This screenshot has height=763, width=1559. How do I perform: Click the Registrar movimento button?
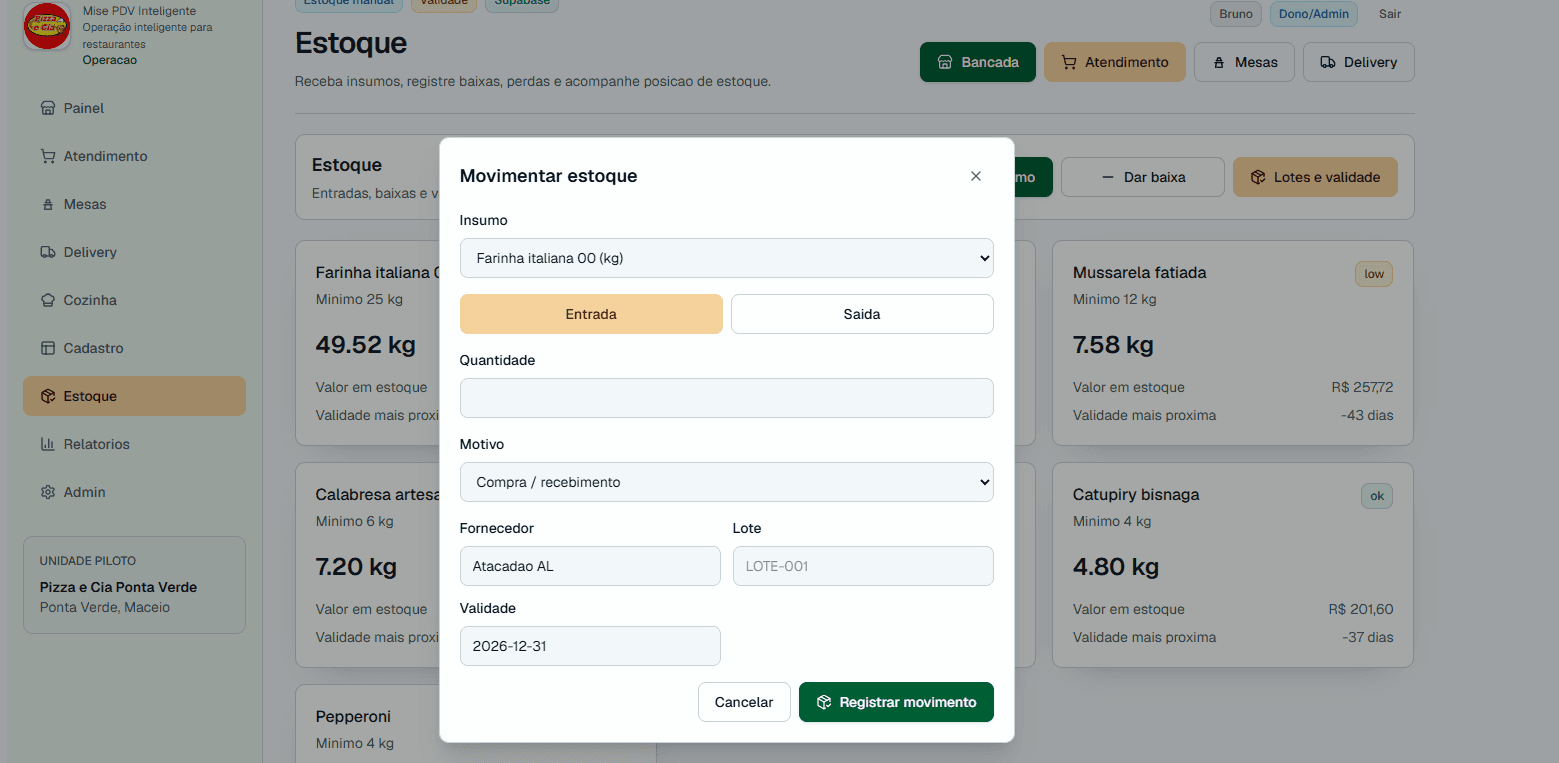coord(896,702)
